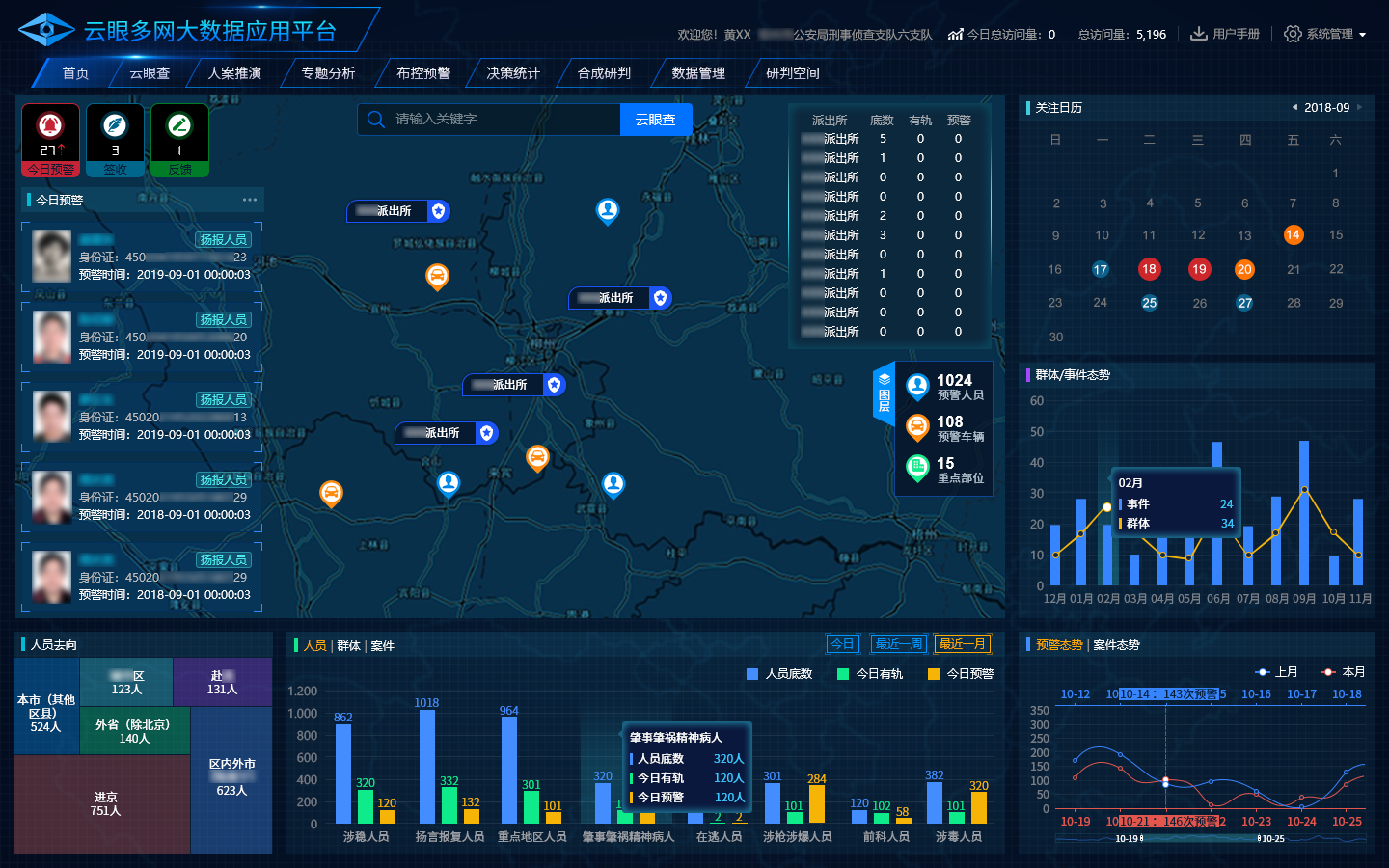Click the lowest 派出所 map label

447,433
